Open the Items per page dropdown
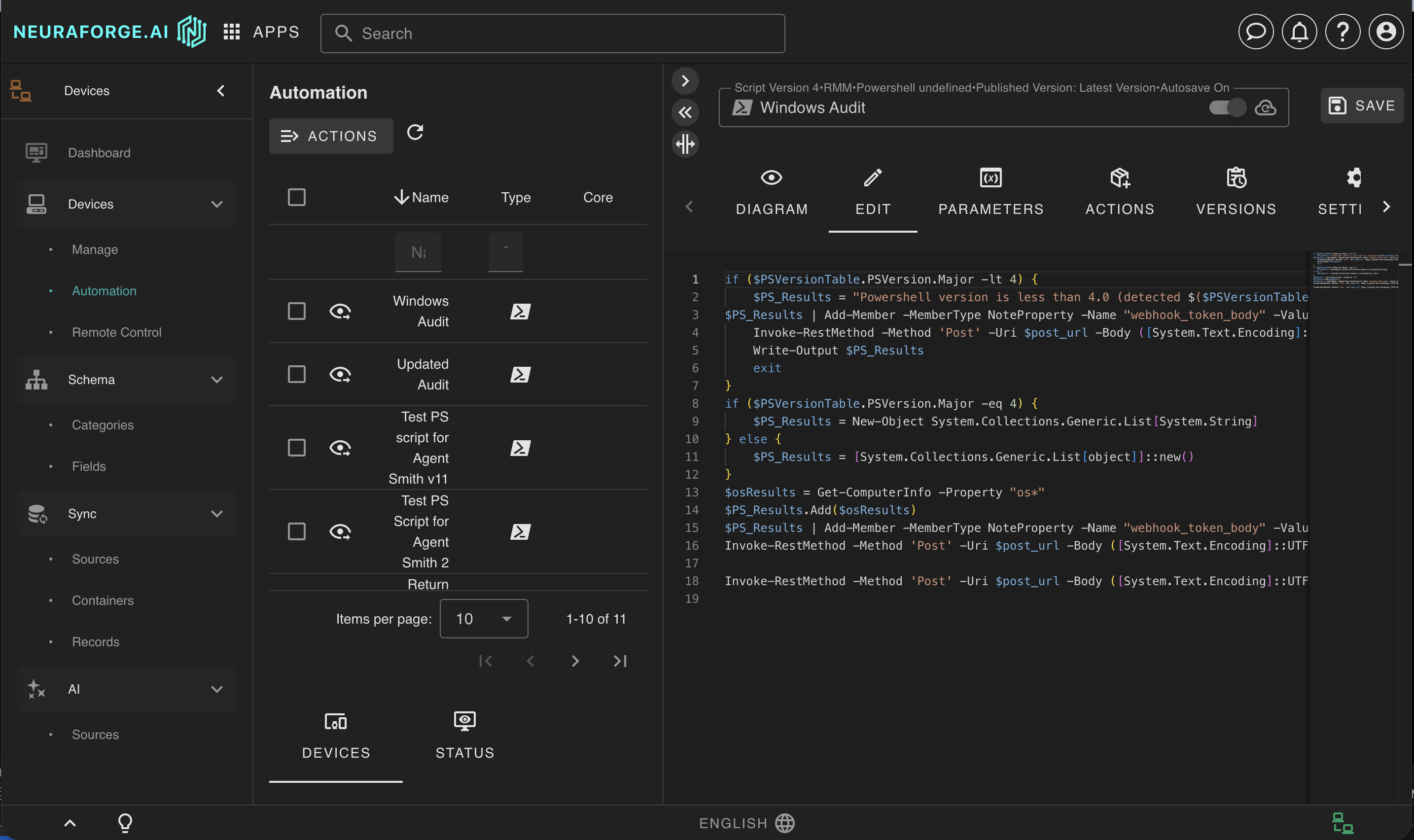 coord(483,618)
